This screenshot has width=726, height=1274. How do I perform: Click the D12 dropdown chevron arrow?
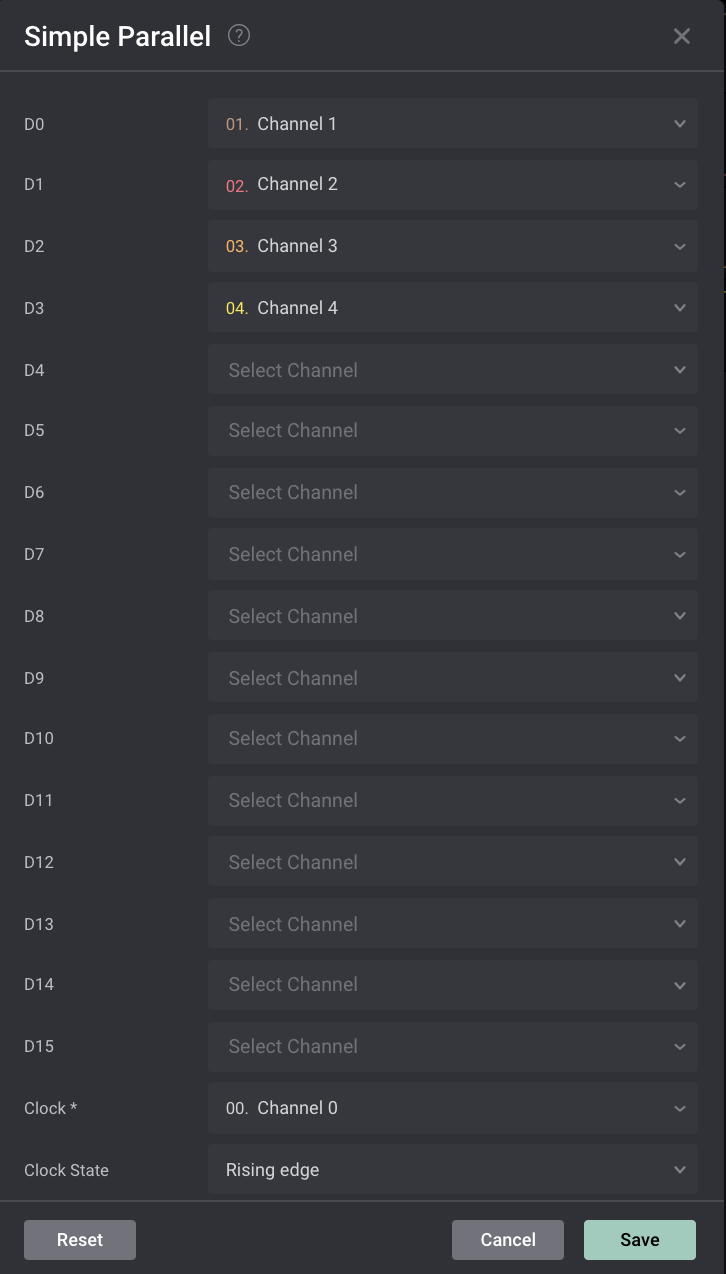680,862
